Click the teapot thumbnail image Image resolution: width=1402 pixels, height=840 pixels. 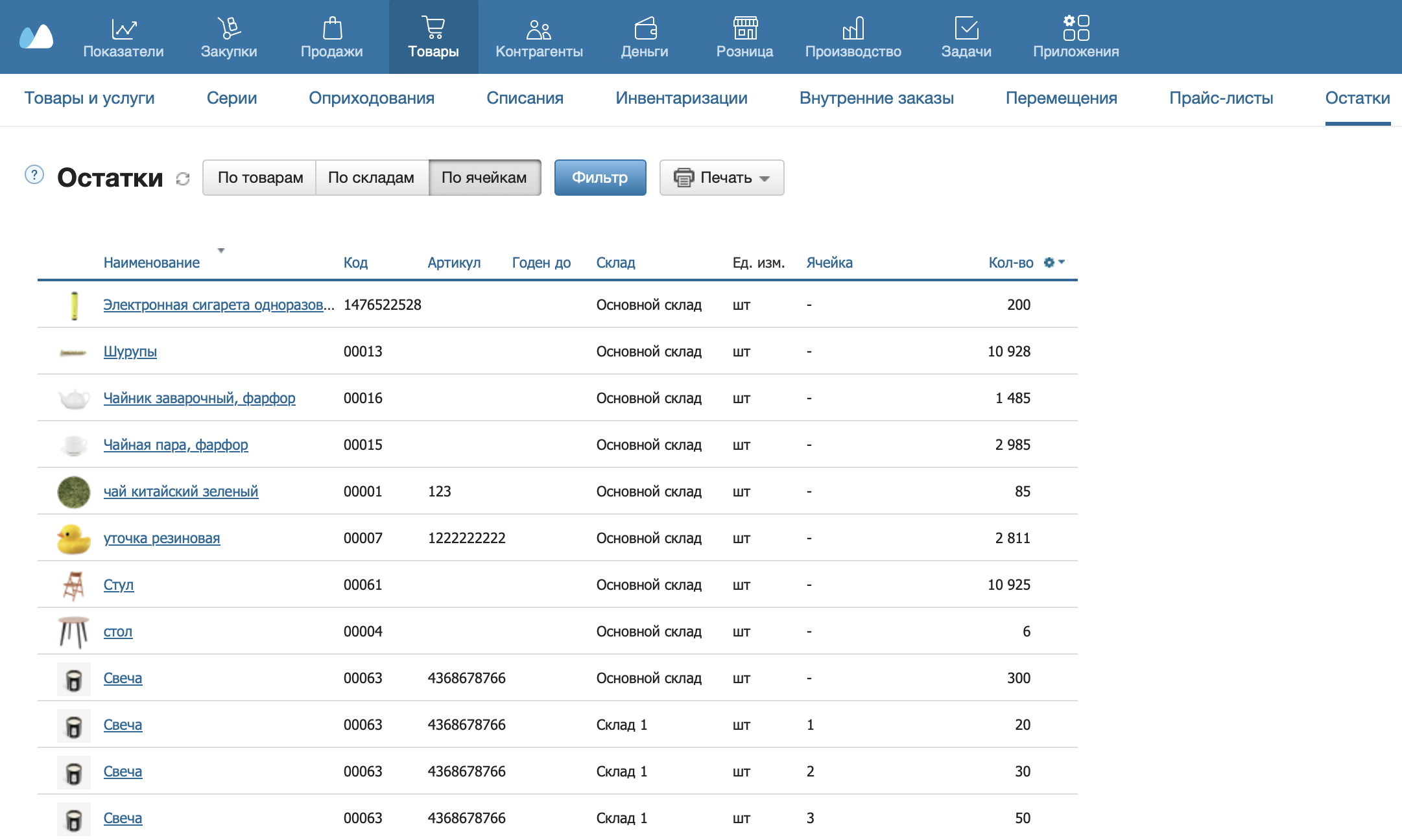(x=74, y=399)
